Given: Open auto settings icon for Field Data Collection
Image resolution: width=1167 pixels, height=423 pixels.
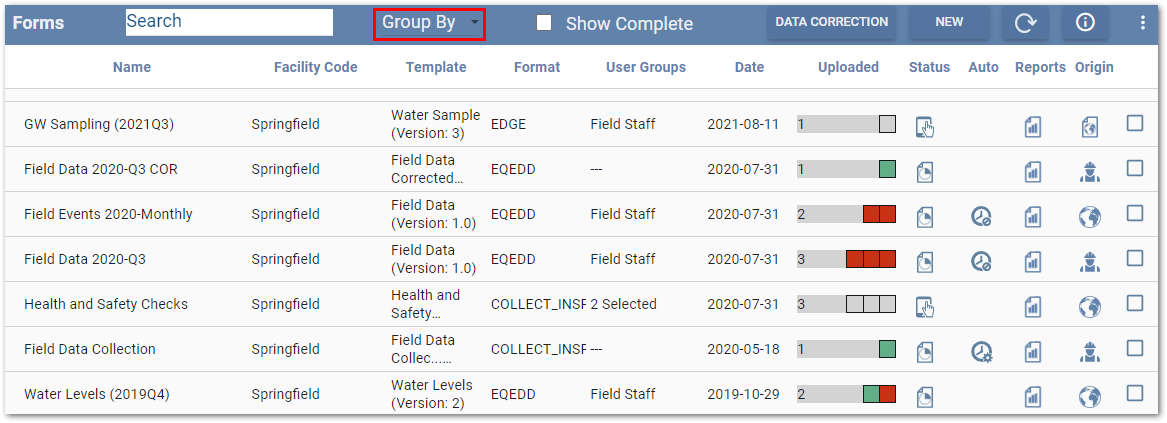Looking at the screenshot, I should click(x=981, y=351).
